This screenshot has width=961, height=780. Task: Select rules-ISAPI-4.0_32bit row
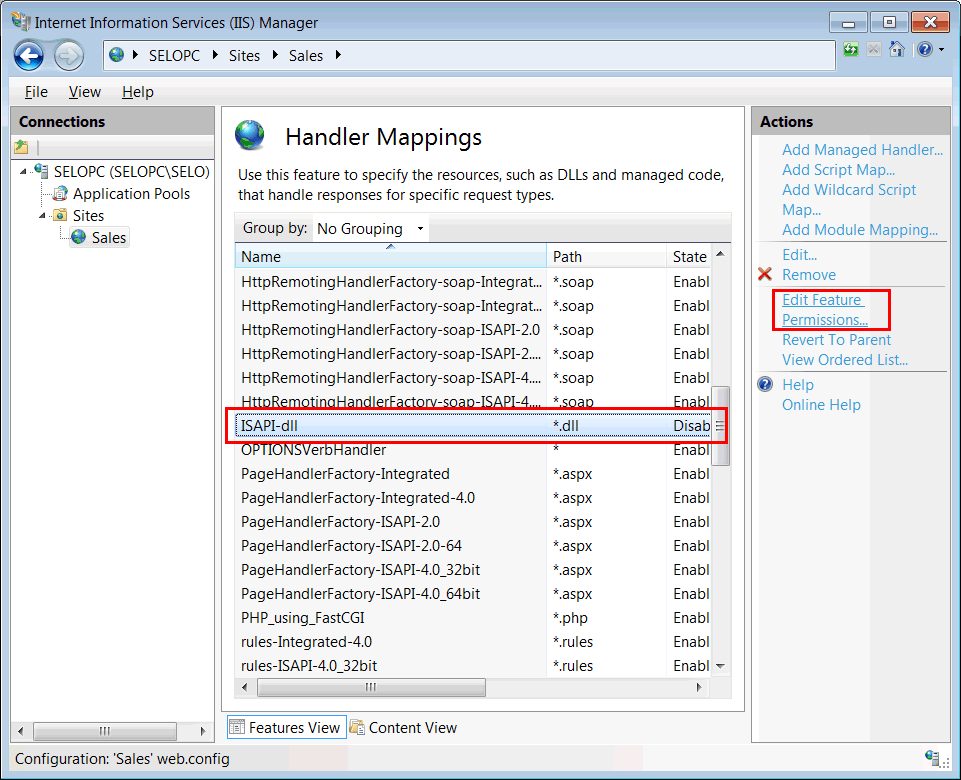(x=473, y=665)
